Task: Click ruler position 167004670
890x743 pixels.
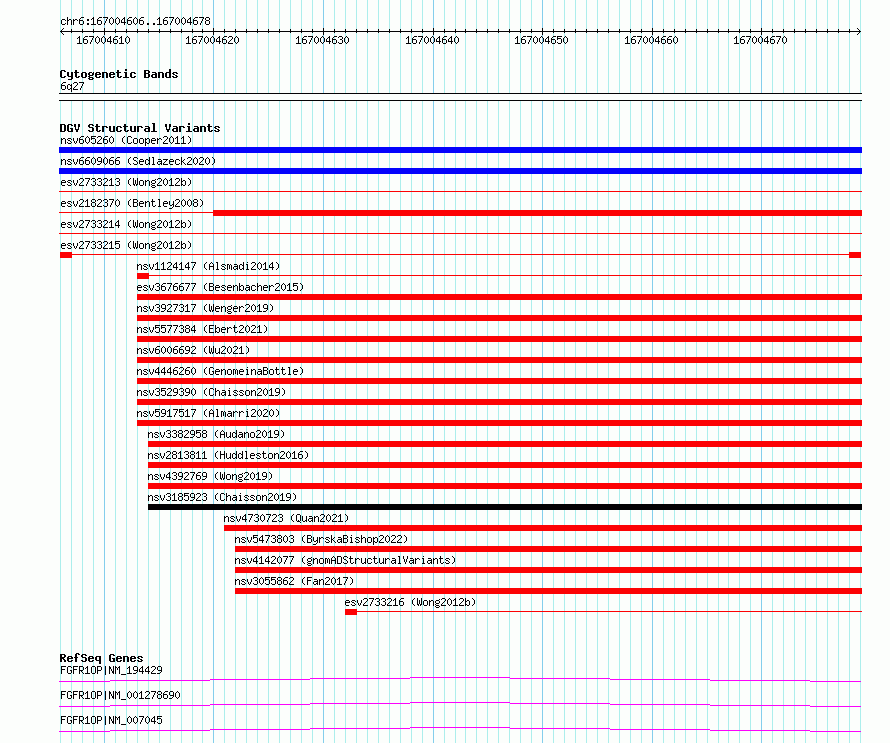Action: (760, 40)
